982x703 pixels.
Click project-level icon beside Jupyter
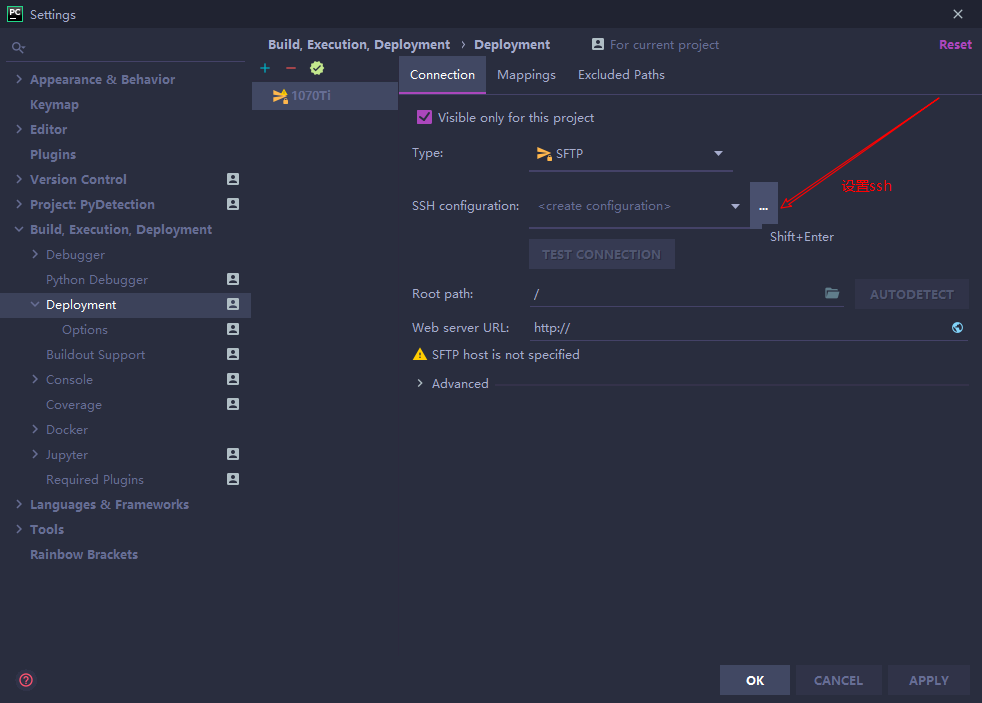[233, 454]
